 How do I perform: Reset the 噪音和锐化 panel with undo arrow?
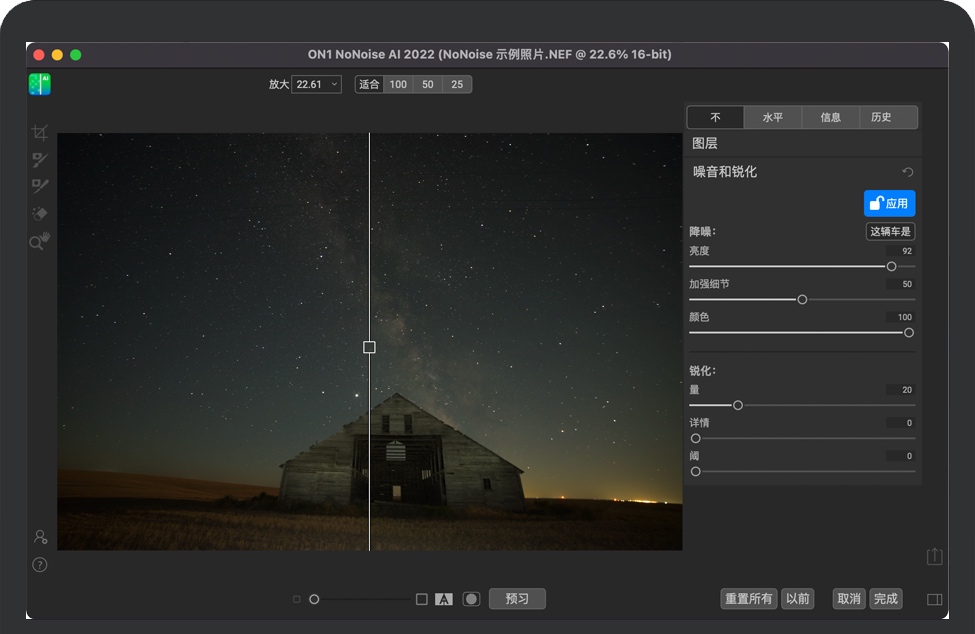[x=907, y=172]
